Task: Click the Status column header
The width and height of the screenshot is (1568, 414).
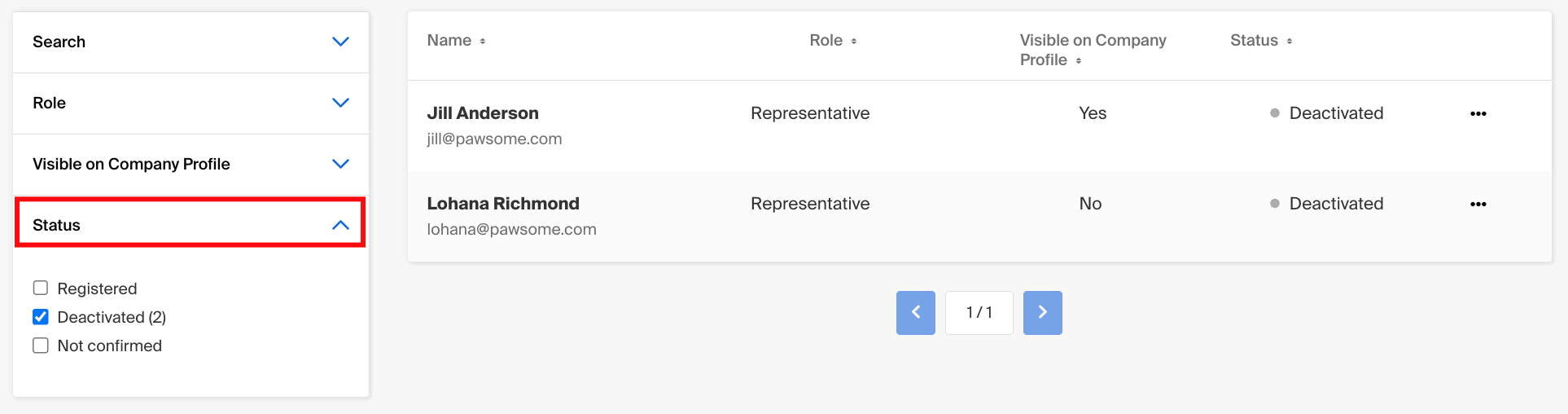Action: [1254, 41]
